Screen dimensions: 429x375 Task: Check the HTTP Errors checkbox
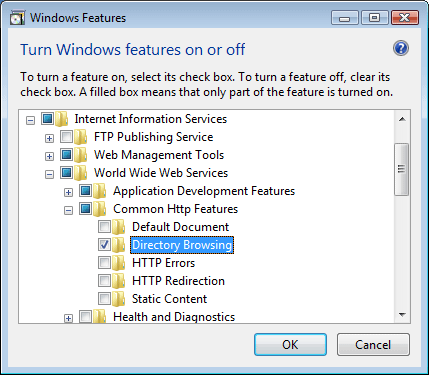click(x=104, y=263)
